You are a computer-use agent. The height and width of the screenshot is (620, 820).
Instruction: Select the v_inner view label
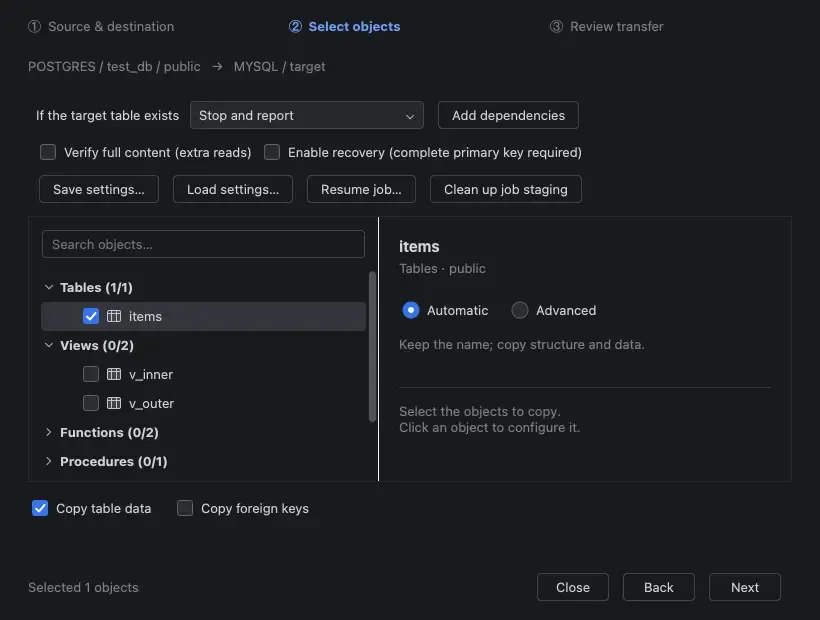coord(151,374)
